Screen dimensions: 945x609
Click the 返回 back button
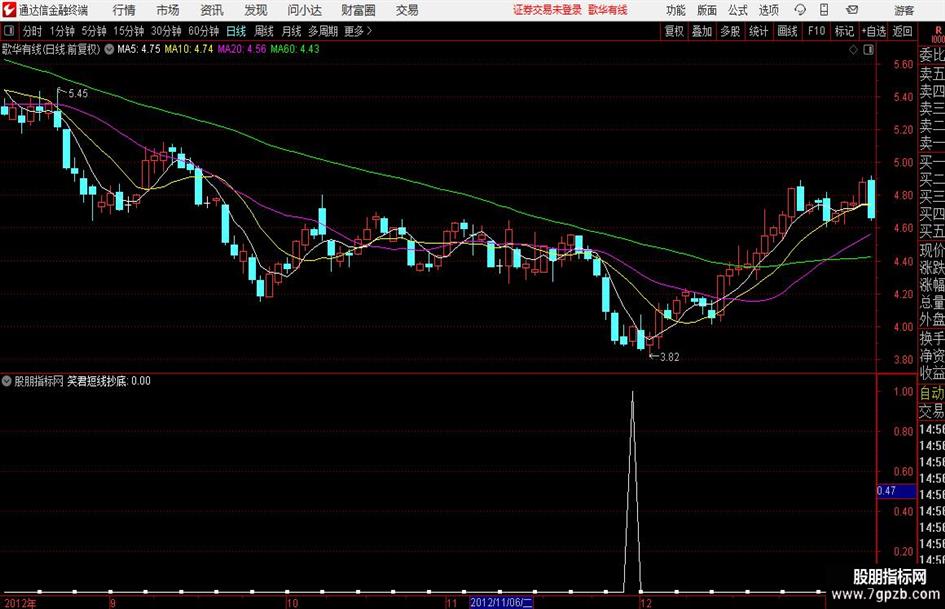pos(902,31)
